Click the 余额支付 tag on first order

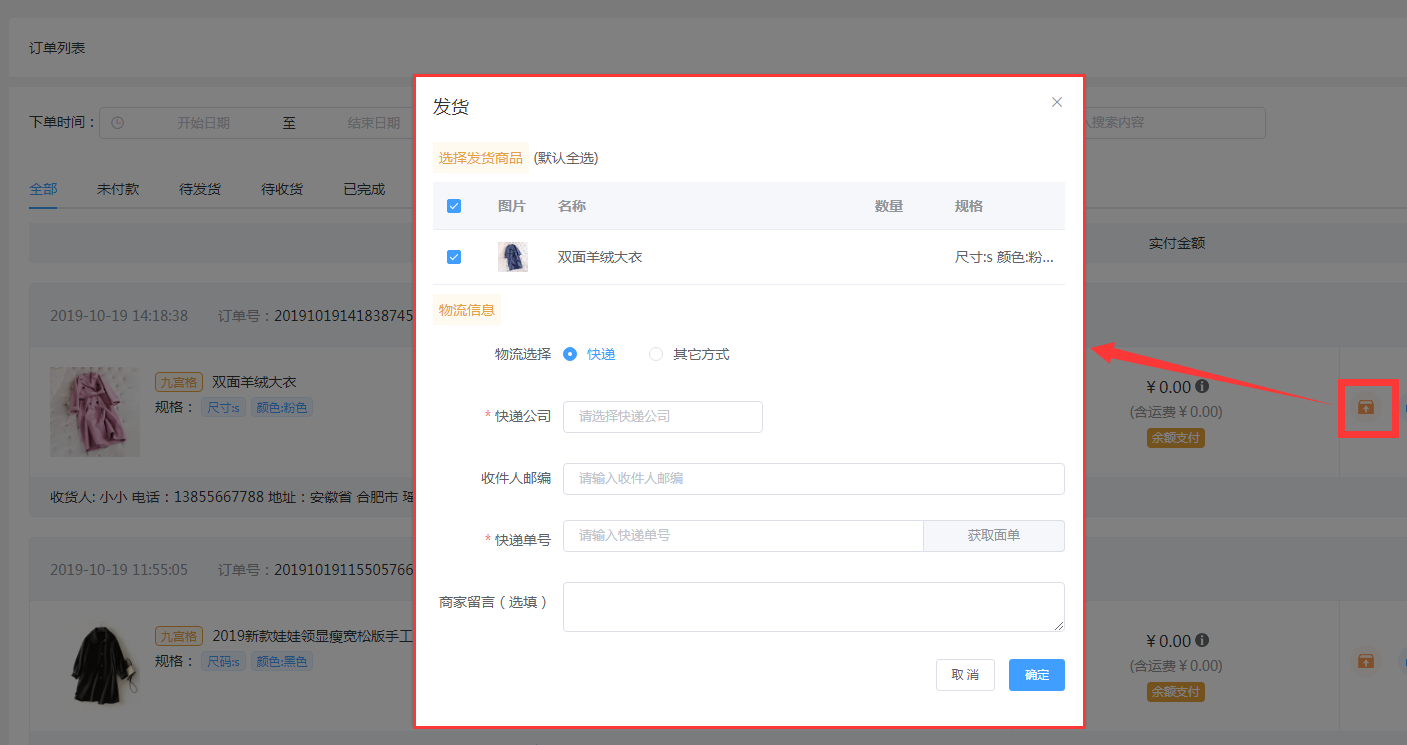1175,437
